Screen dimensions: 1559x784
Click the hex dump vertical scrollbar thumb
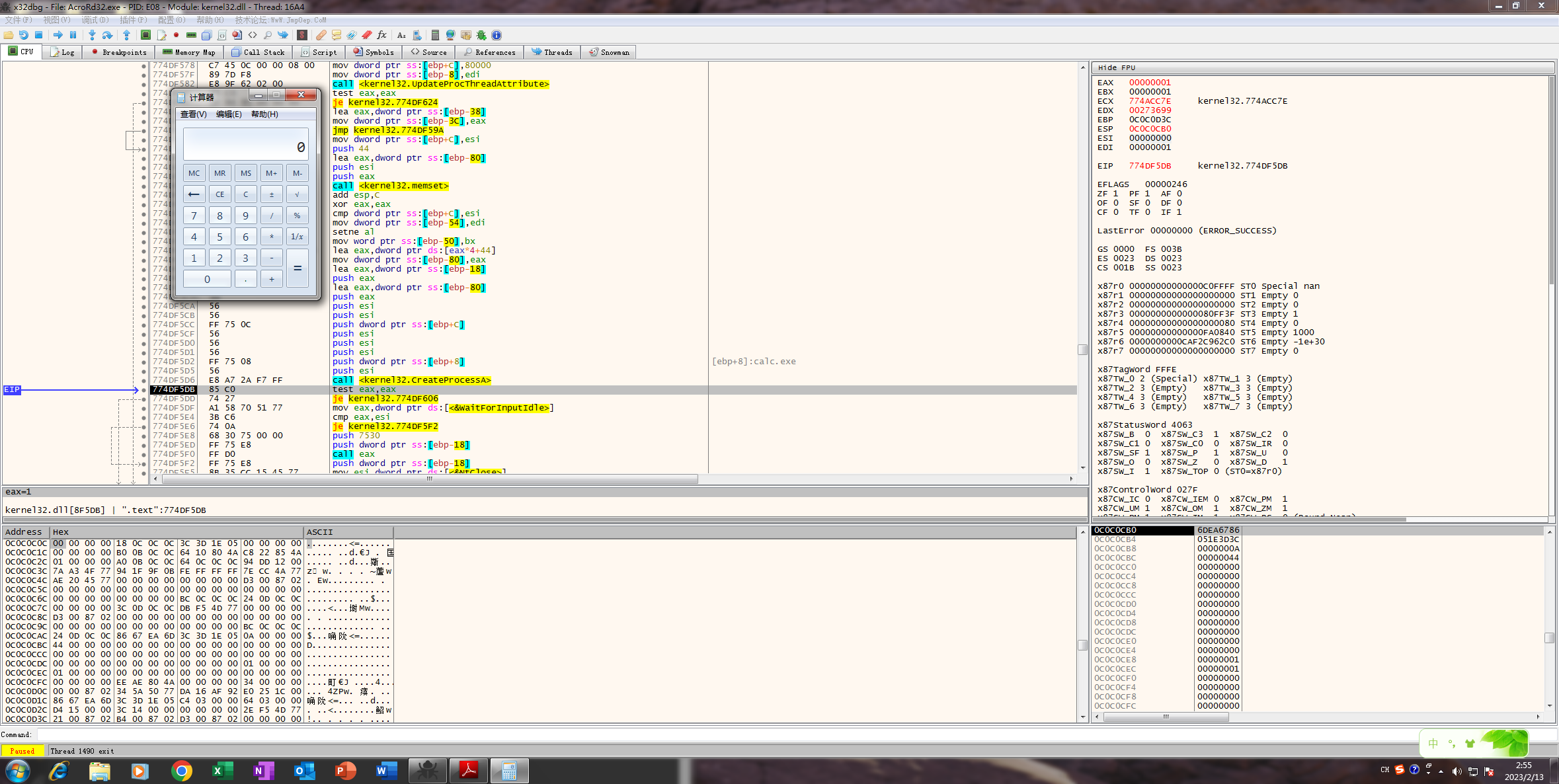click(1082, 645)
